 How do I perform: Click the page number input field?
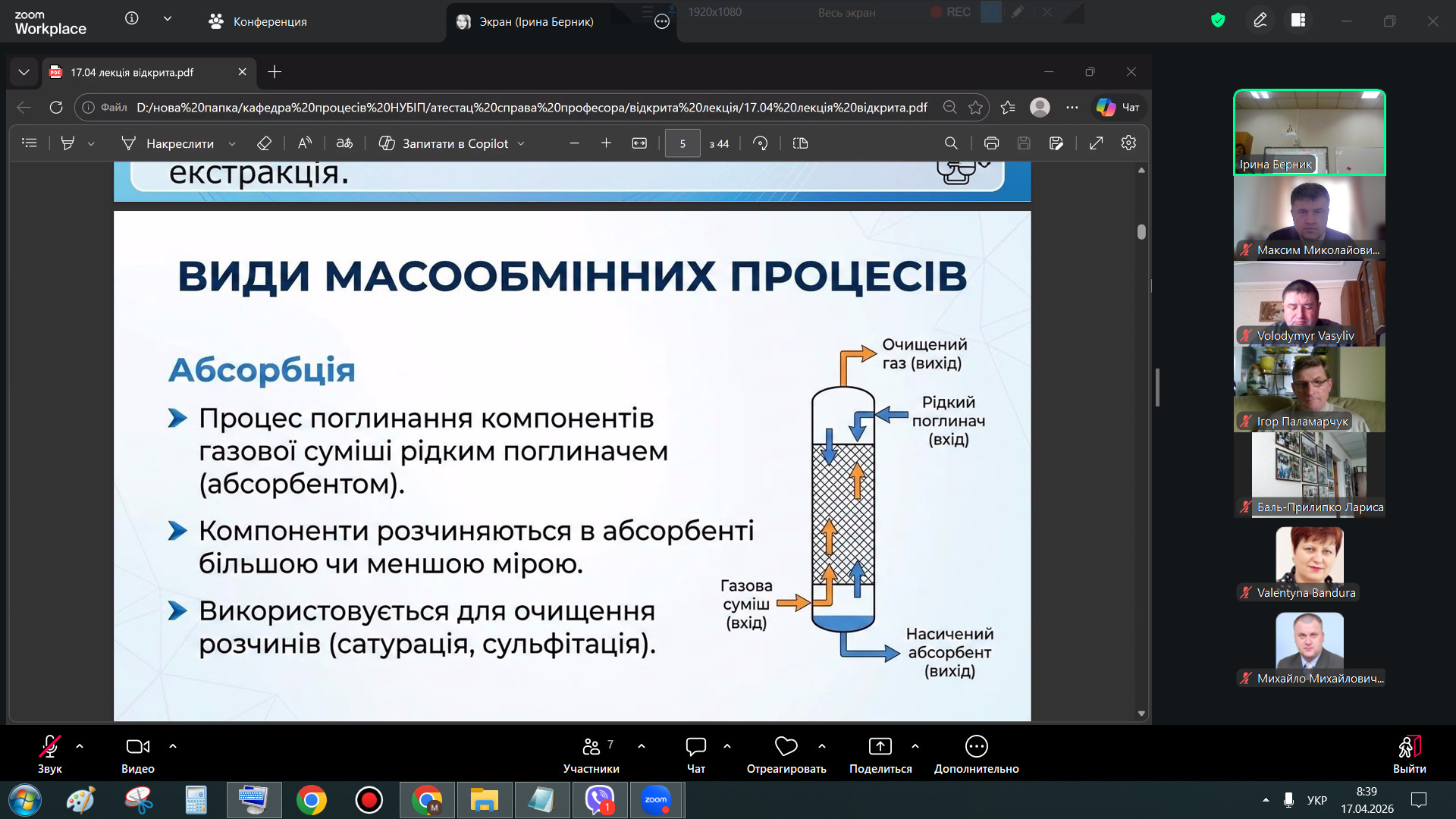tap(682, 143)
